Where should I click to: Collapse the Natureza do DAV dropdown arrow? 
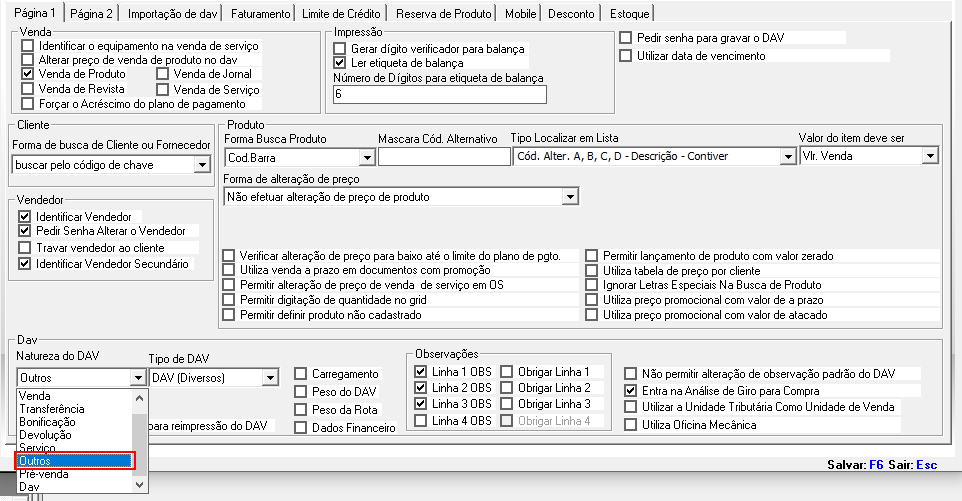tap(138, 378)
